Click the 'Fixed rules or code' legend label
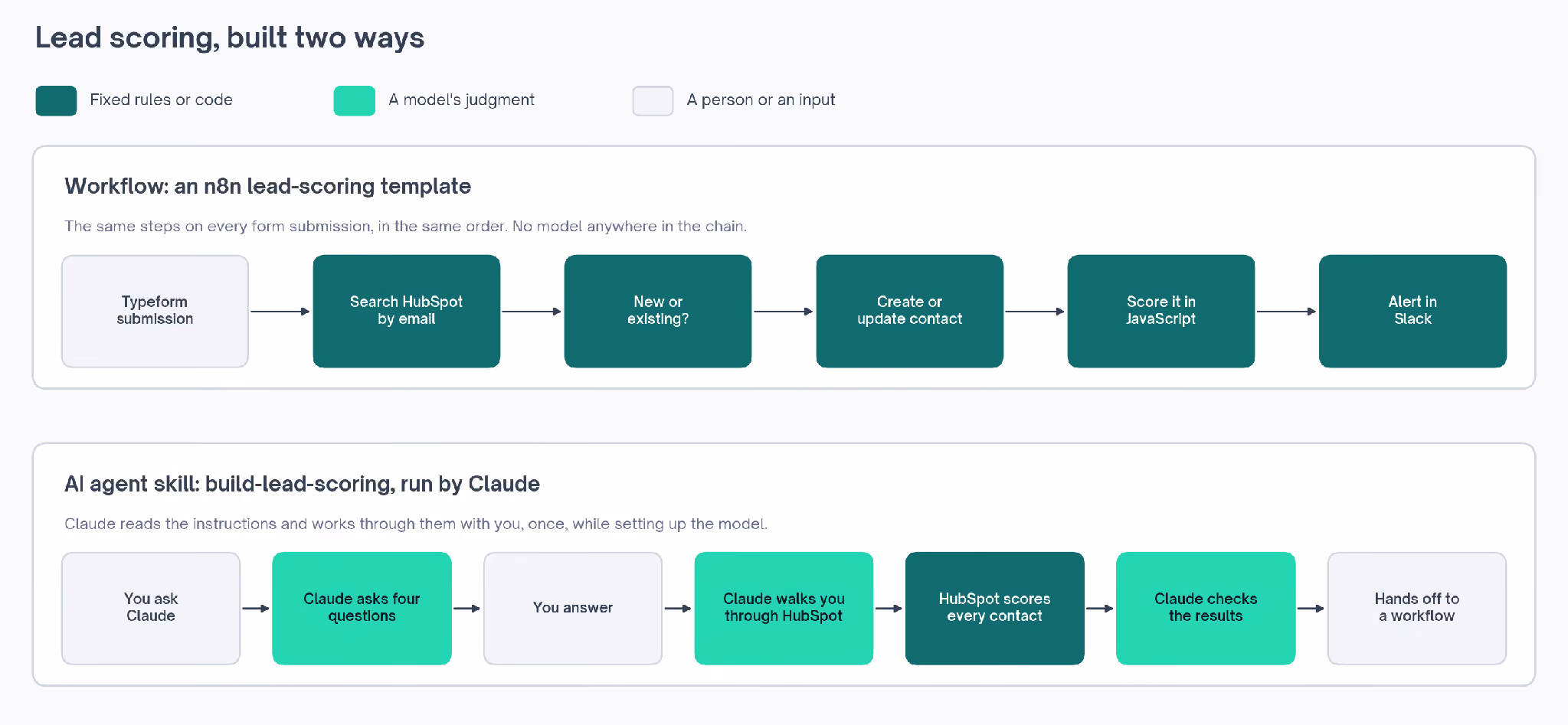The image size is (1568, 725). (161, 100)
